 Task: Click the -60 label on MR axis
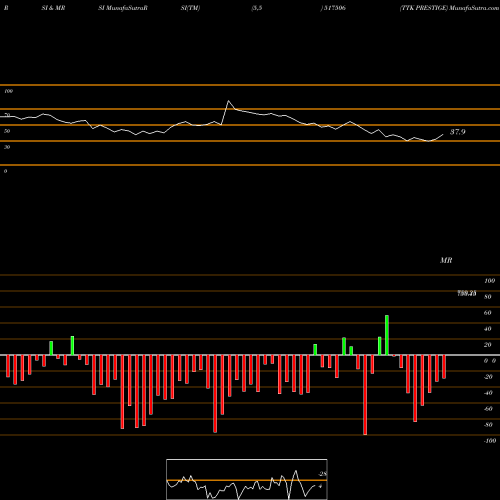(488, 409)
